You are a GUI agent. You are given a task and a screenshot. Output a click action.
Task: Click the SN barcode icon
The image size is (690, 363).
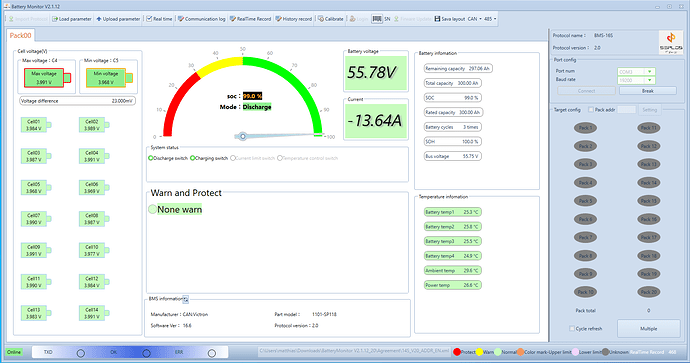377,19
